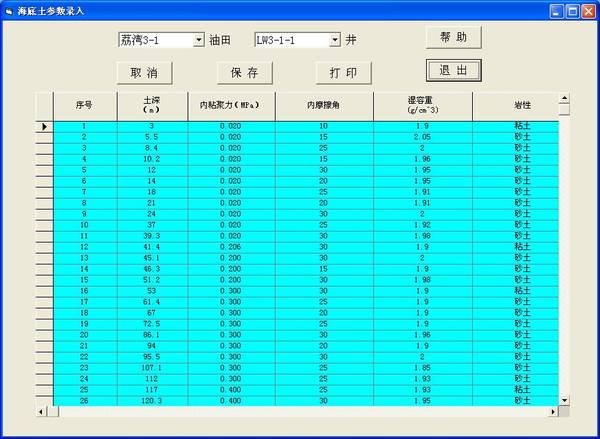Click the vertical scrollbar down arrow
Image resolution: width=600 pixels, height=439 pixels.
point(564,399)
